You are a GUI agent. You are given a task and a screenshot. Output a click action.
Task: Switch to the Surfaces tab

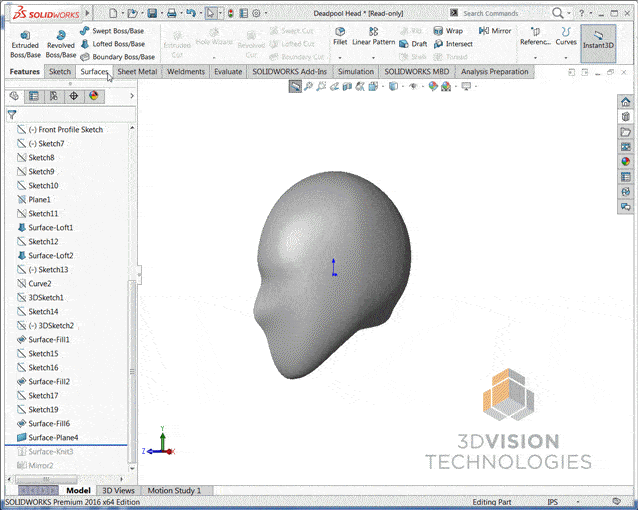pos(94,72)
